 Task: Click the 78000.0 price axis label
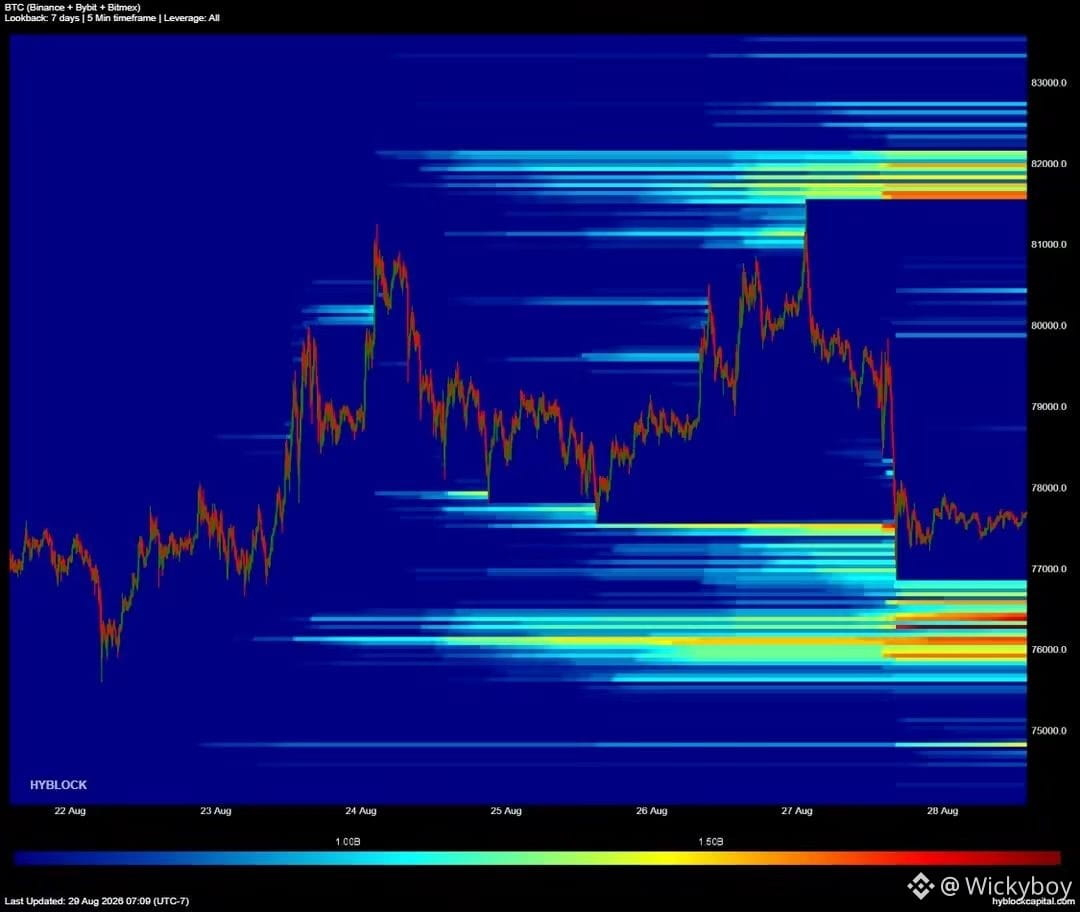coord(1048,488)
